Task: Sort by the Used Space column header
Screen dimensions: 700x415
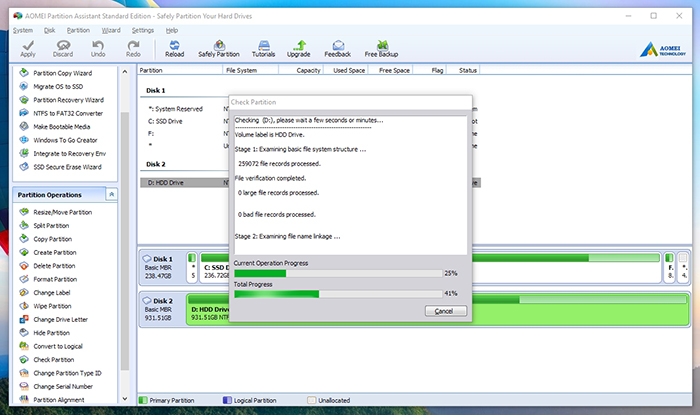Action: point(346,70)
